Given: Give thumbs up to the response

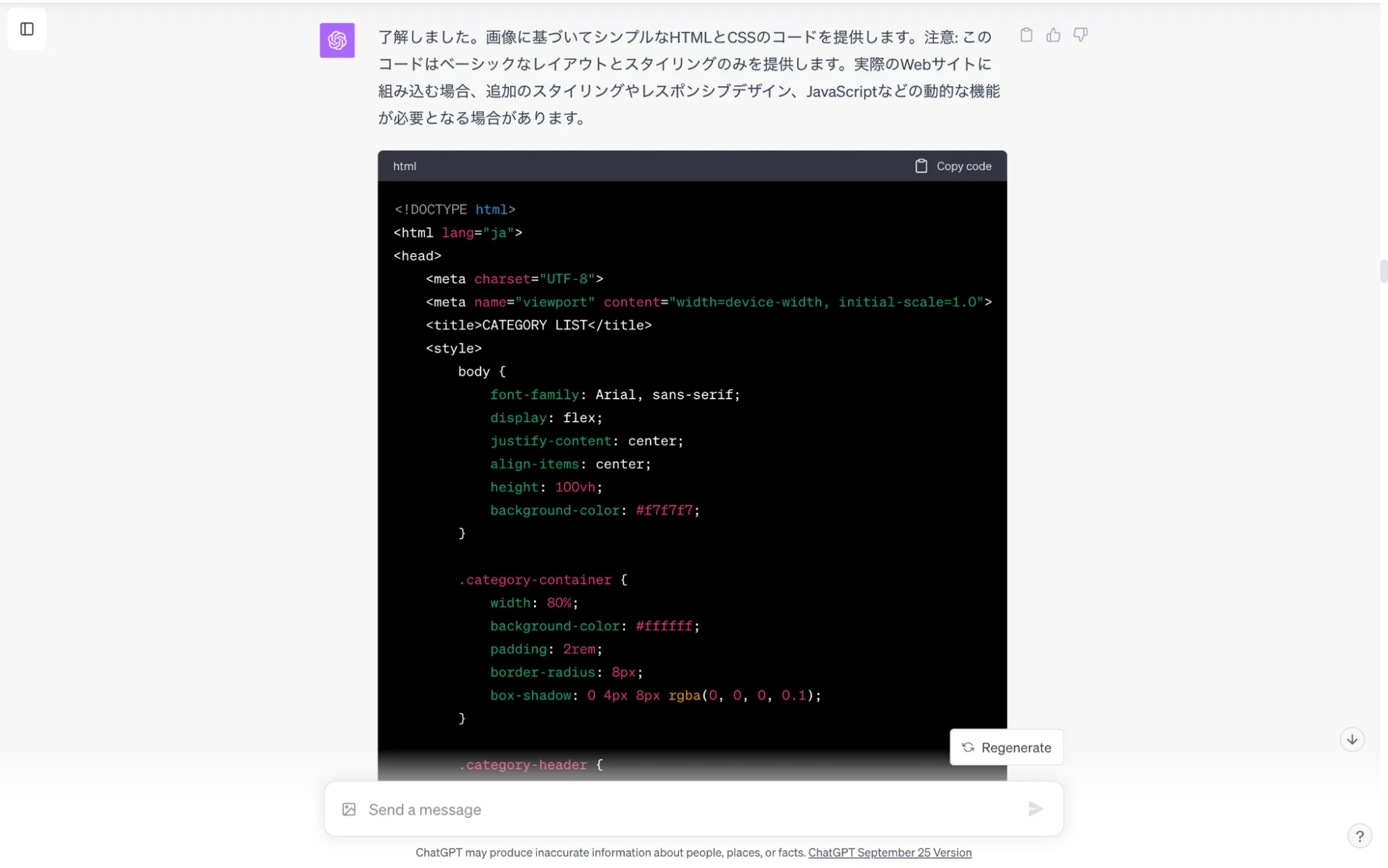Looking at the screenshot, I should pyautogui.click(x=1053, y=35).
